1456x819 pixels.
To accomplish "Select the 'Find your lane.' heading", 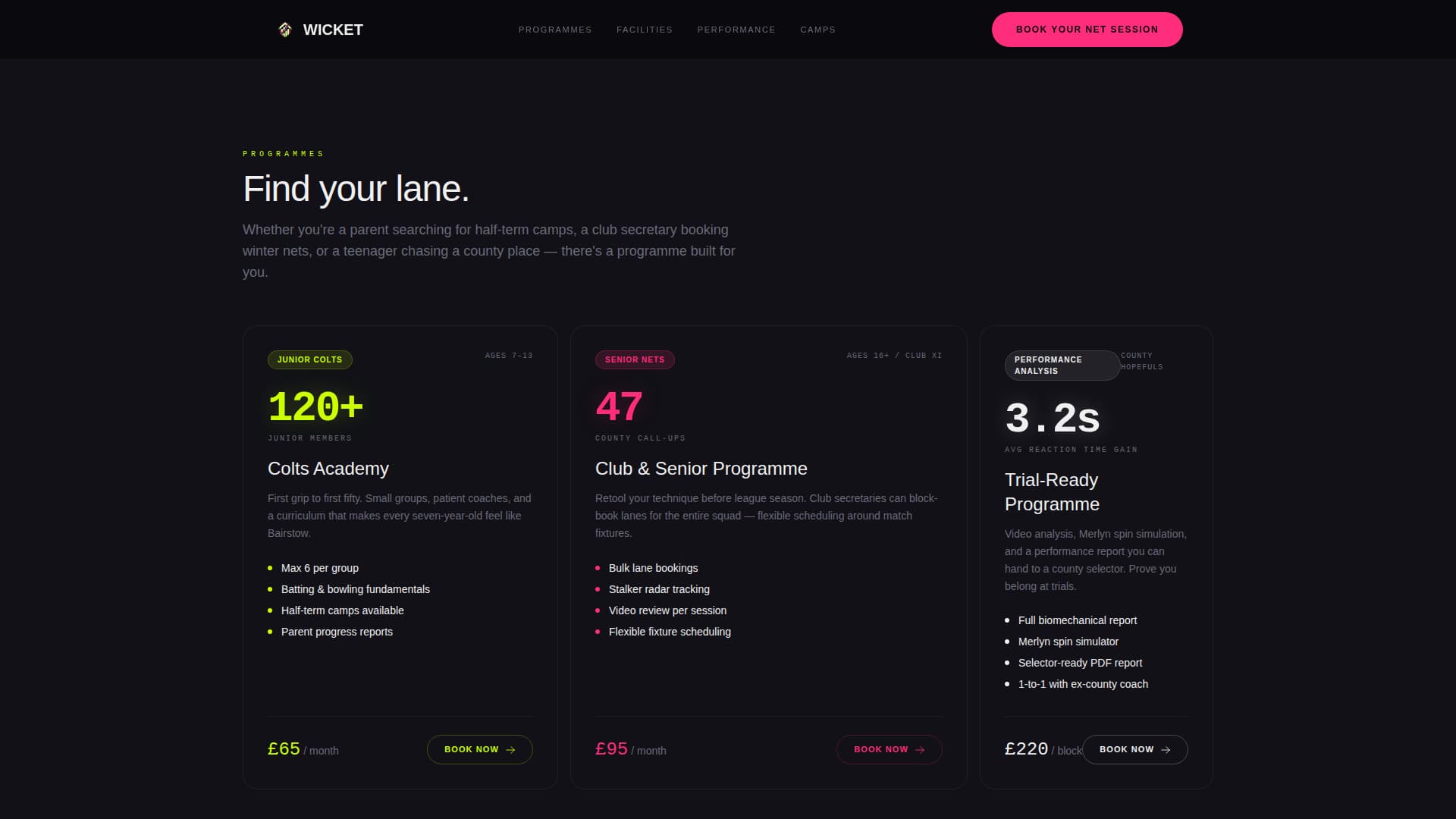I will [x=356, y=189].
